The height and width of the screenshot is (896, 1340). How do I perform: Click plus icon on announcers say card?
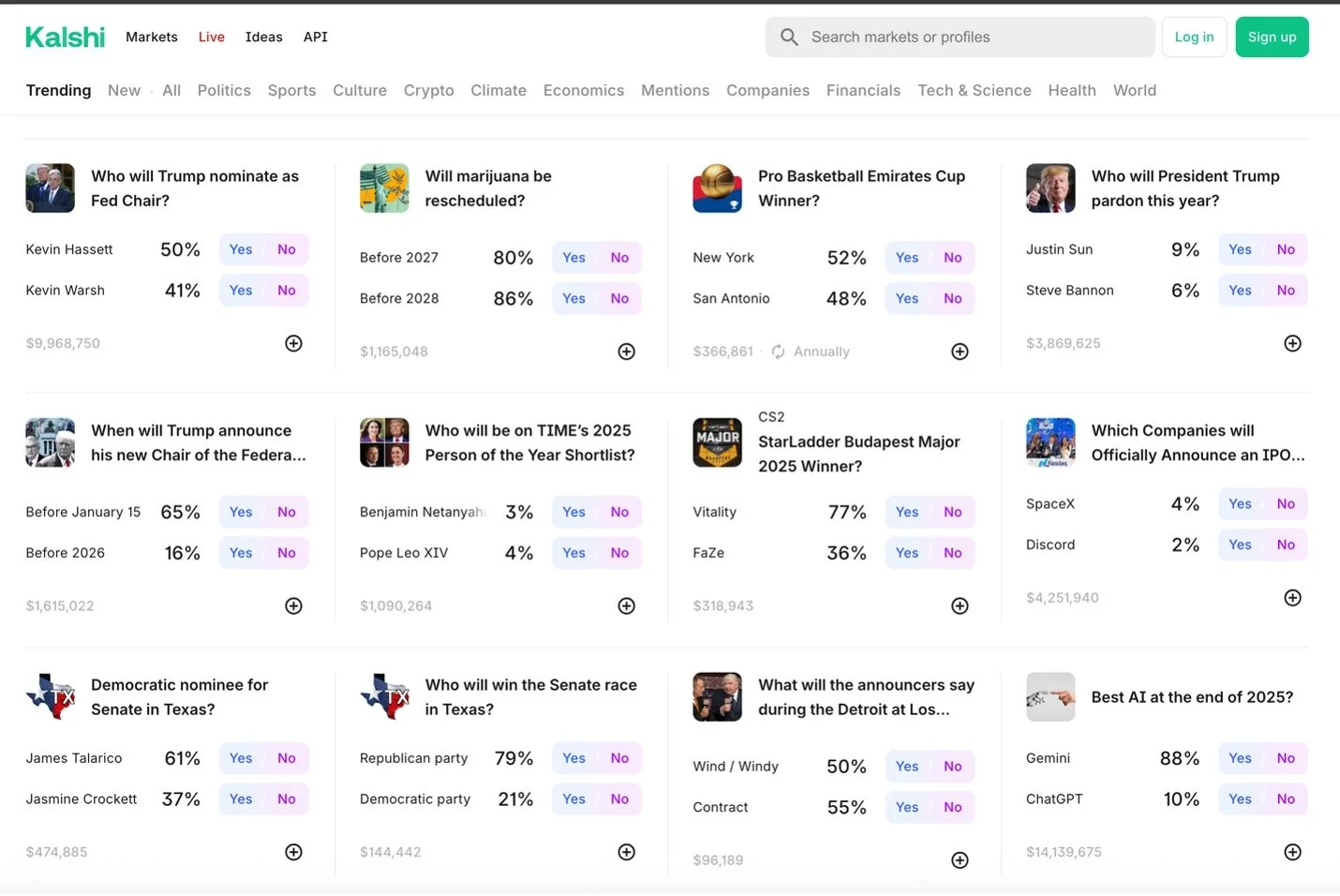960,859
